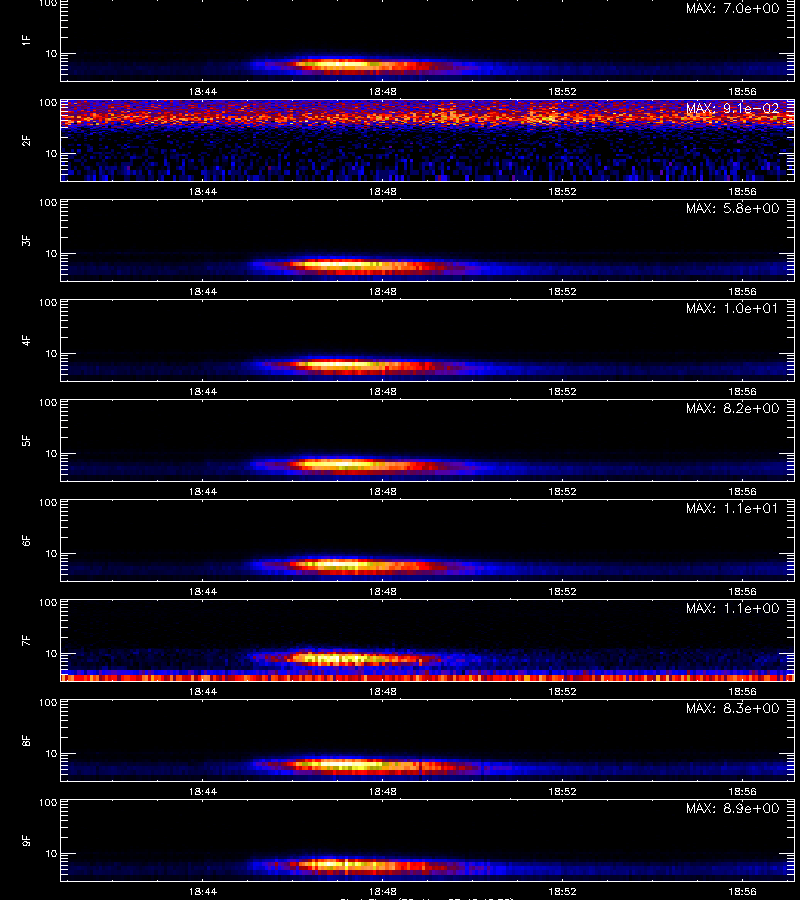
Task: Click the MAX: 7.0e+00 label
Action: [732, 9]
